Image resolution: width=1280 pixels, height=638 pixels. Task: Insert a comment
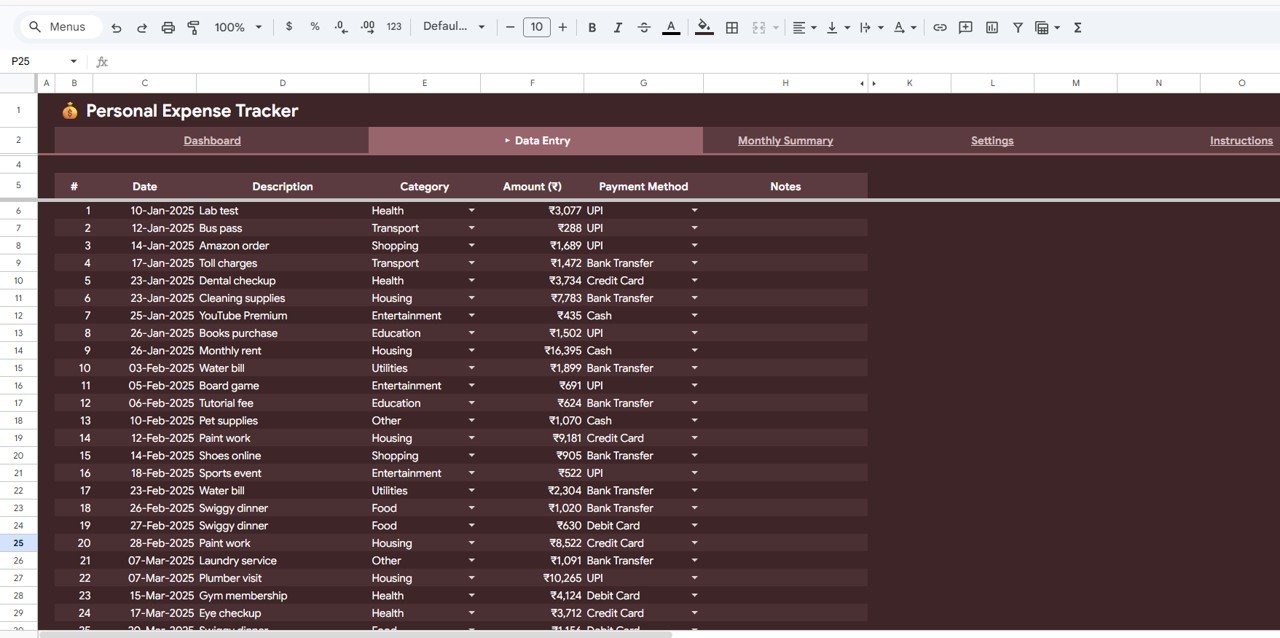click(965, 27)
